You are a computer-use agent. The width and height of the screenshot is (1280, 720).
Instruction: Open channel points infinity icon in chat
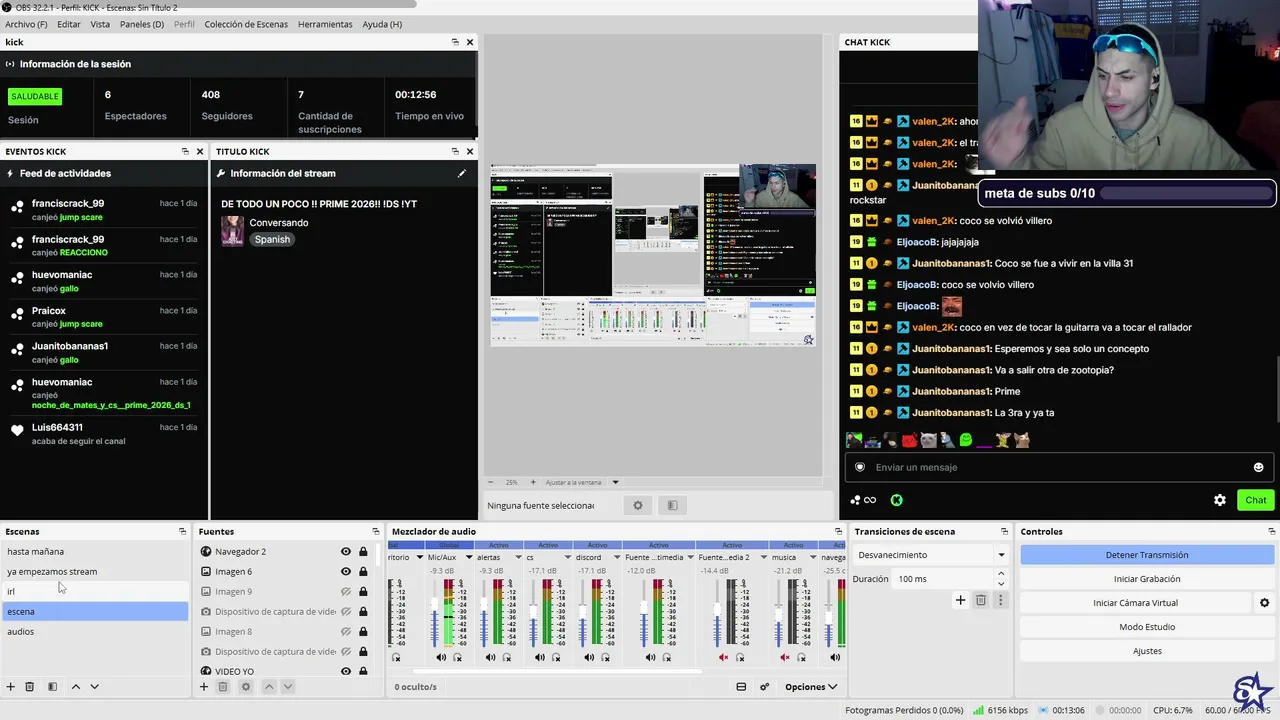click(x=870, y=500)
